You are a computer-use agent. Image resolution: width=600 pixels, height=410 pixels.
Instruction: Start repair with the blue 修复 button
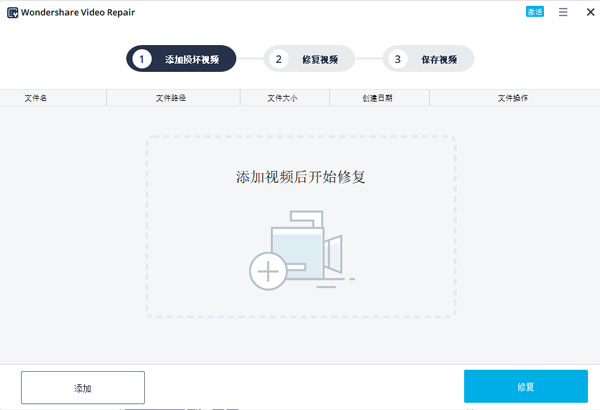tap(525, 387)
